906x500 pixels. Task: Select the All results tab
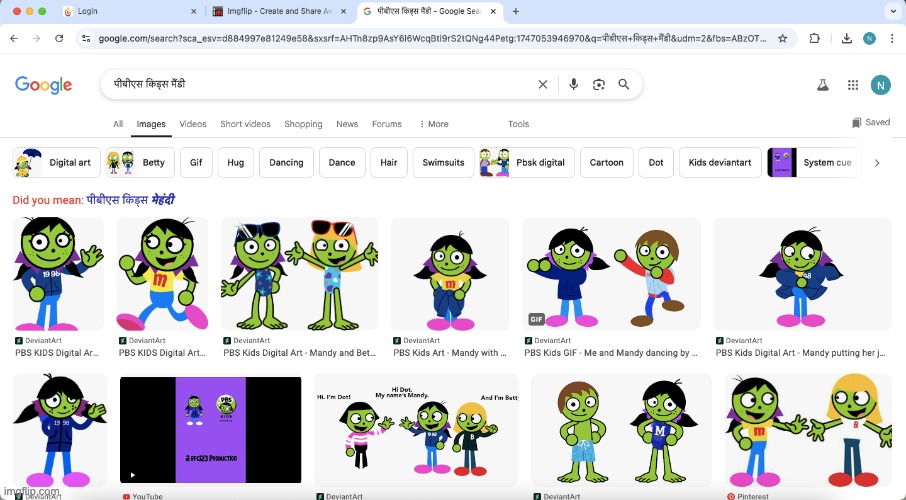pos(118,124)
